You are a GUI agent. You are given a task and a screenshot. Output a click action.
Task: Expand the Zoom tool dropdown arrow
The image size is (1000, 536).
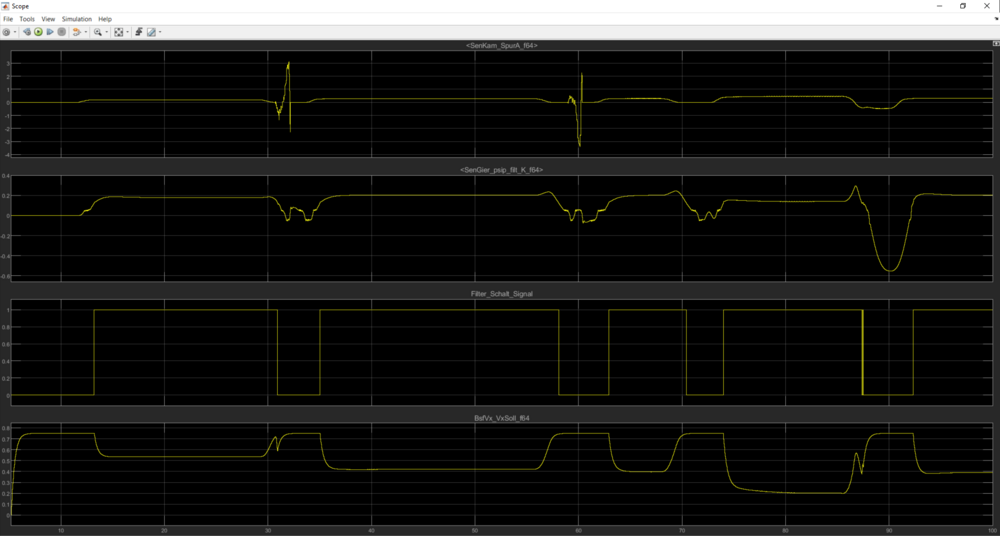(x=106, y=32)
